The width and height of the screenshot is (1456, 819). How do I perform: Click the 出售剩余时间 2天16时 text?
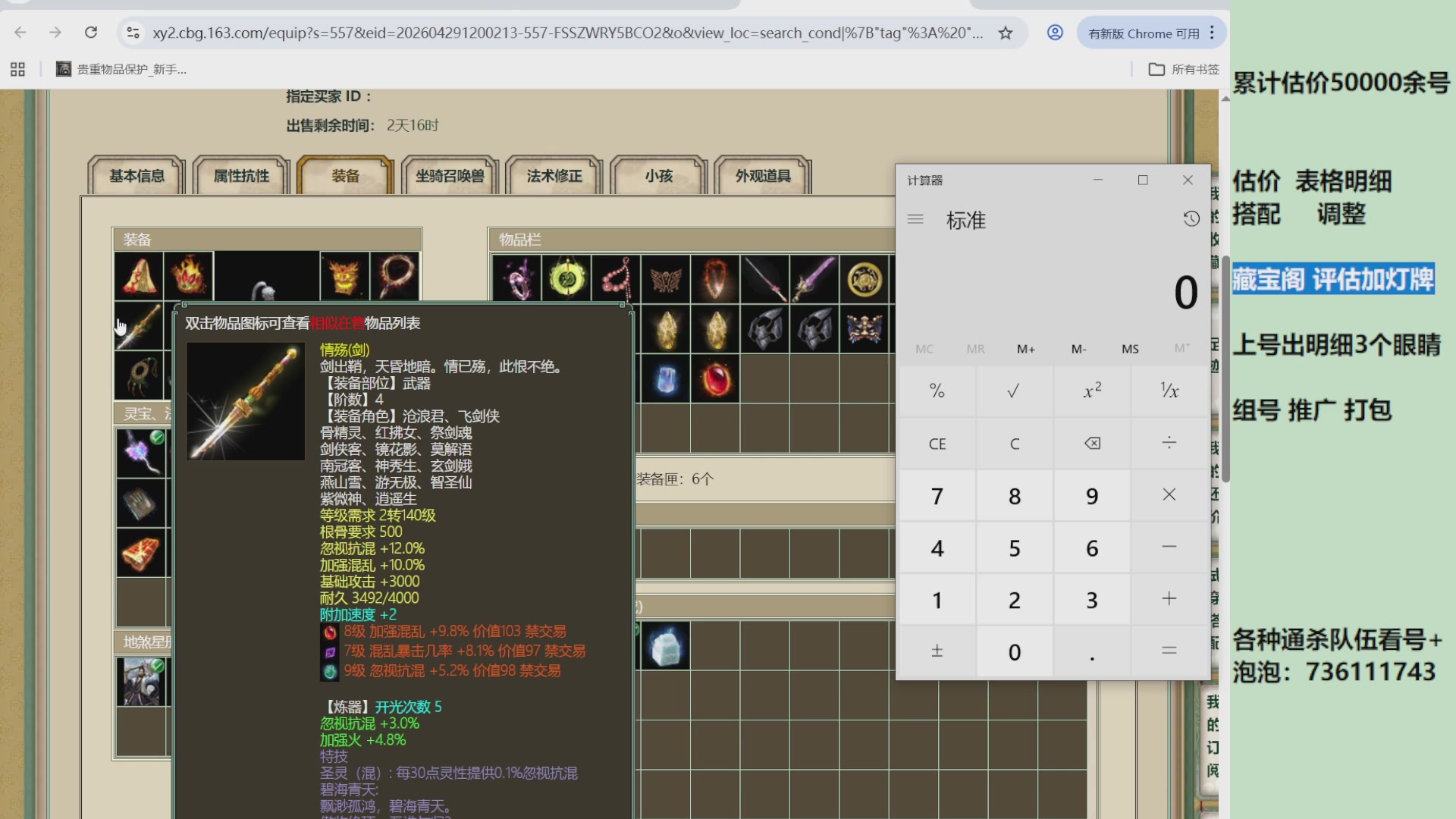pyautogui.click(x=362, y=125)
